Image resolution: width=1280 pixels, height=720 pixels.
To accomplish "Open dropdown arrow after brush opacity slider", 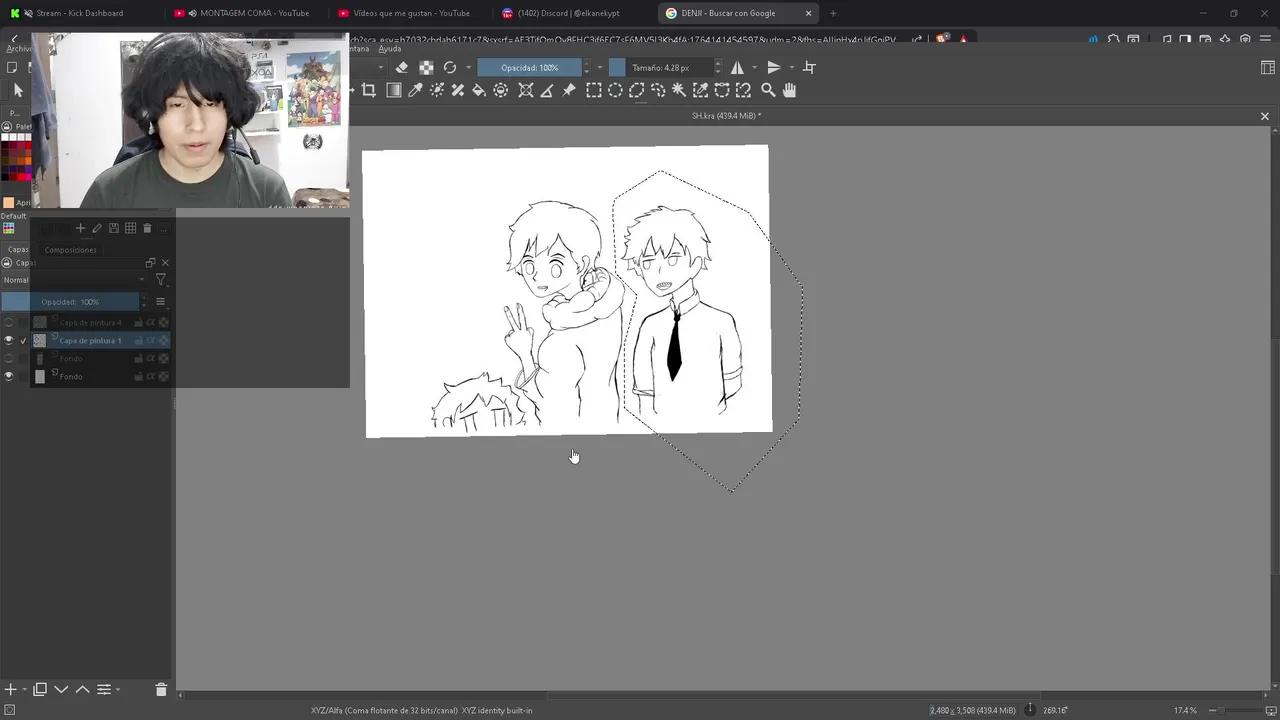I will point(599,68).
